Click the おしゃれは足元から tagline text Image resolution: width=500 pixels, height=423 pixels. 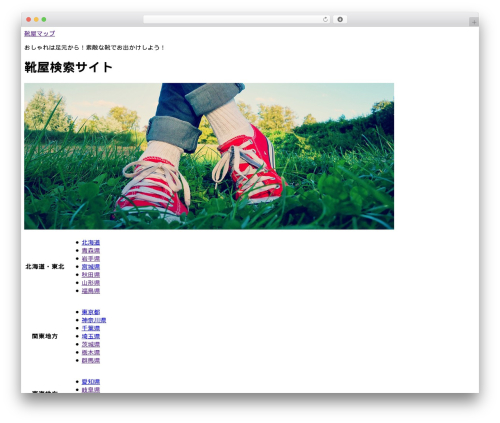click(95, 48)
